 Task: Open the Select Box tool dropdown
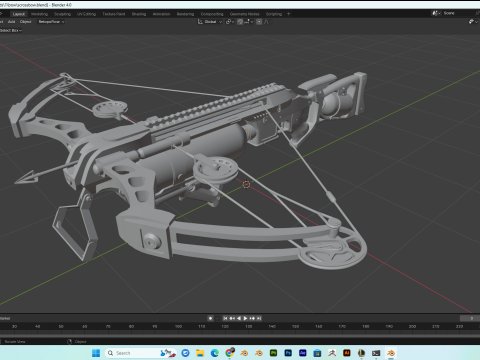pyautogui.click(x=10, y=30)
